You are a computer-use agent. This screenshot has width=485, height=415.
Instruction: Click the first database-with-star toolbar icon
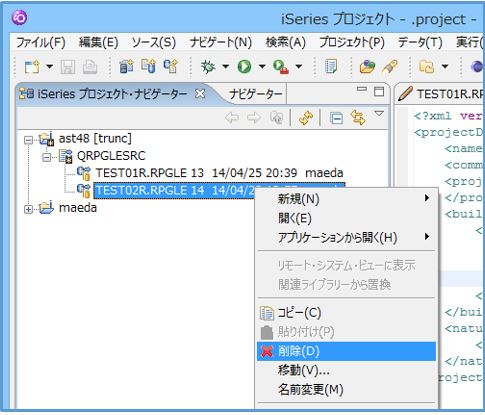[126, 66]
